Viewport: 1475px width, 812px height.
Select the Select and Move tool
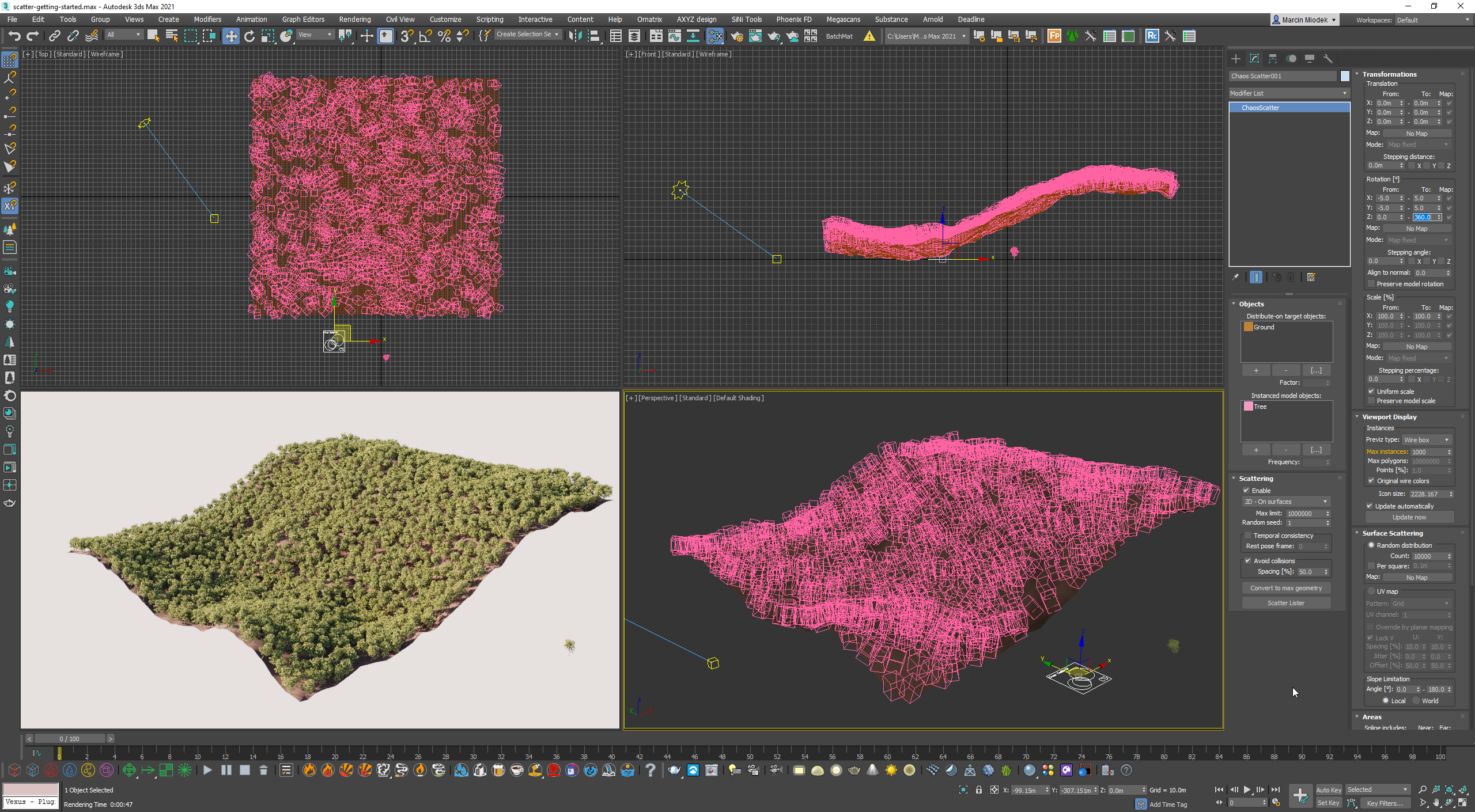pos(231,36)
